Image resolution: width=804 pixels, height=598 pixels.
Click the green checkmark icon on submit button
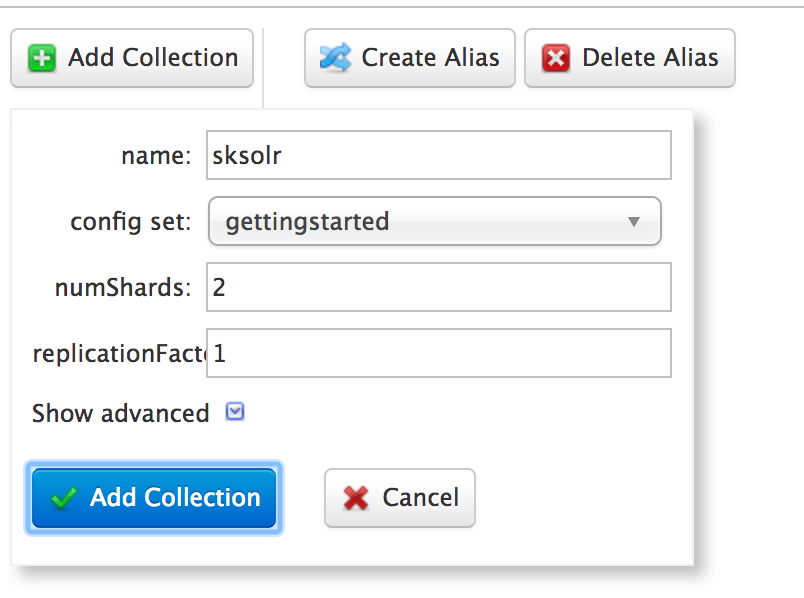coord(64,497)
